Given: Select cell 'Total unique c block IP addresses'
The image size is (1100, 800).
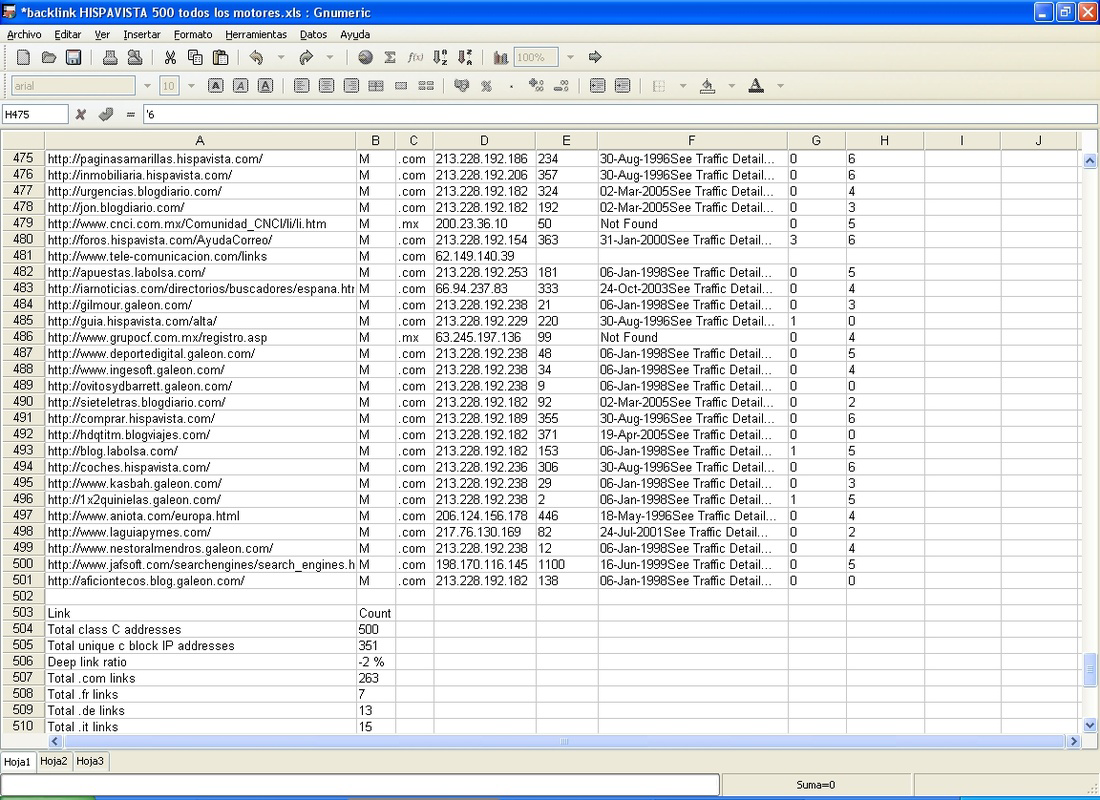Looking at the screenshot, I should (x=201, y=646).
